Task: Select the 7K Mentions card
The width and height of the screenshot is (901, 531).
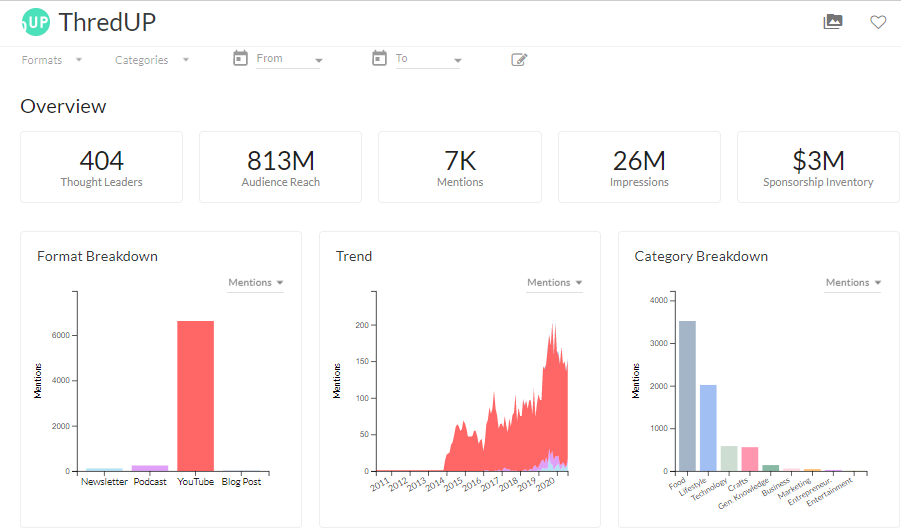Action: click(x=460, y=167)
